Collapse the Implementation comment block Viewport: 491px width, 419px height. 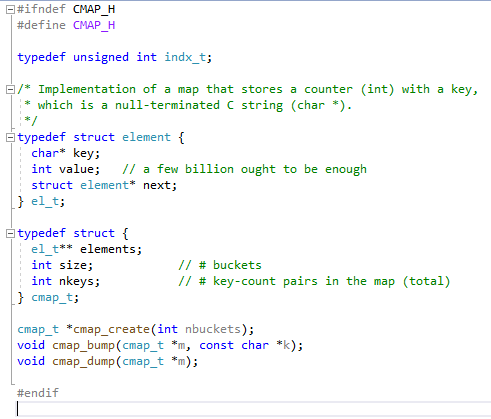pyautogui.click(x=10, y=89)
